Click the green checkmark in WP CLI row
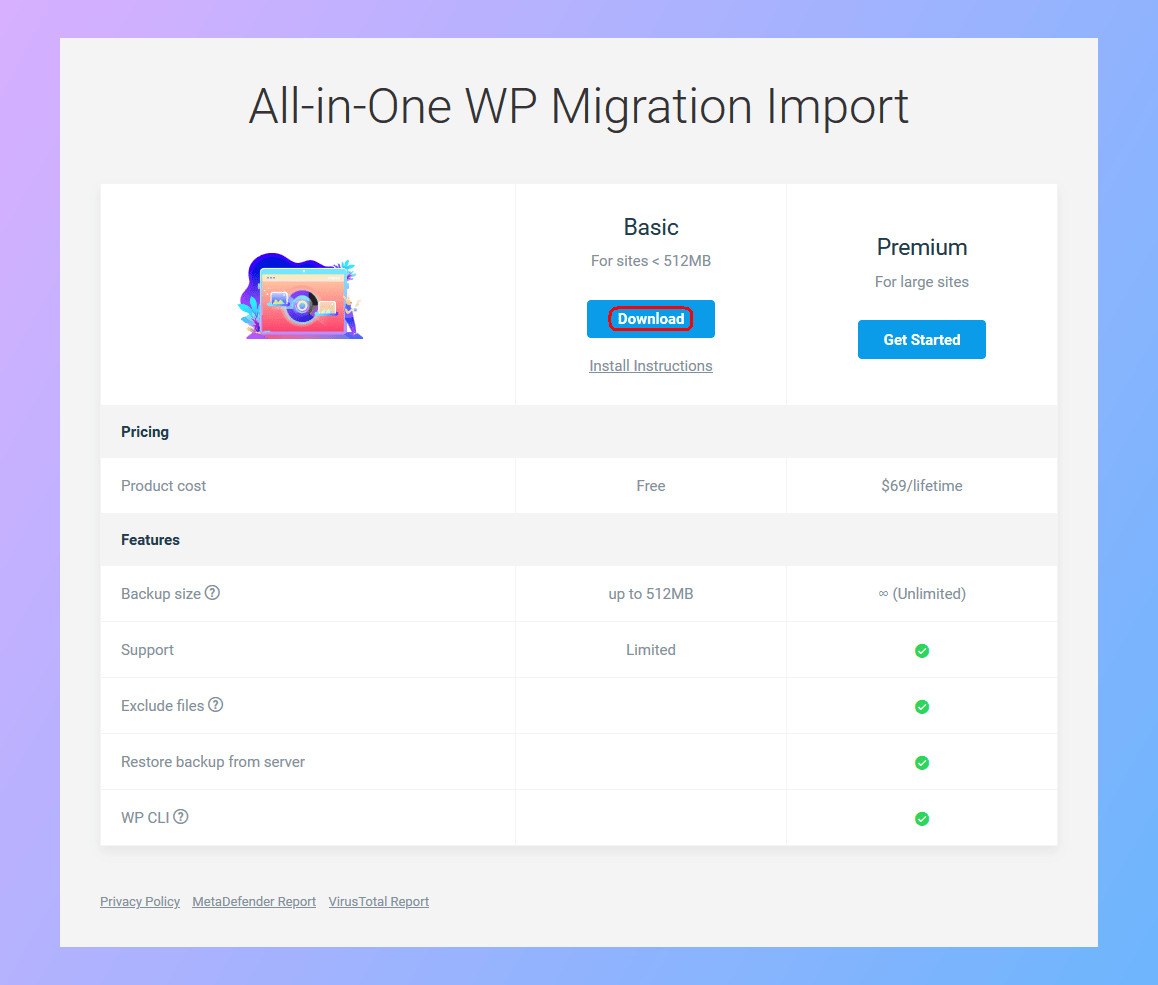The width and height of the screenshot is (1158, 985). 922,819
